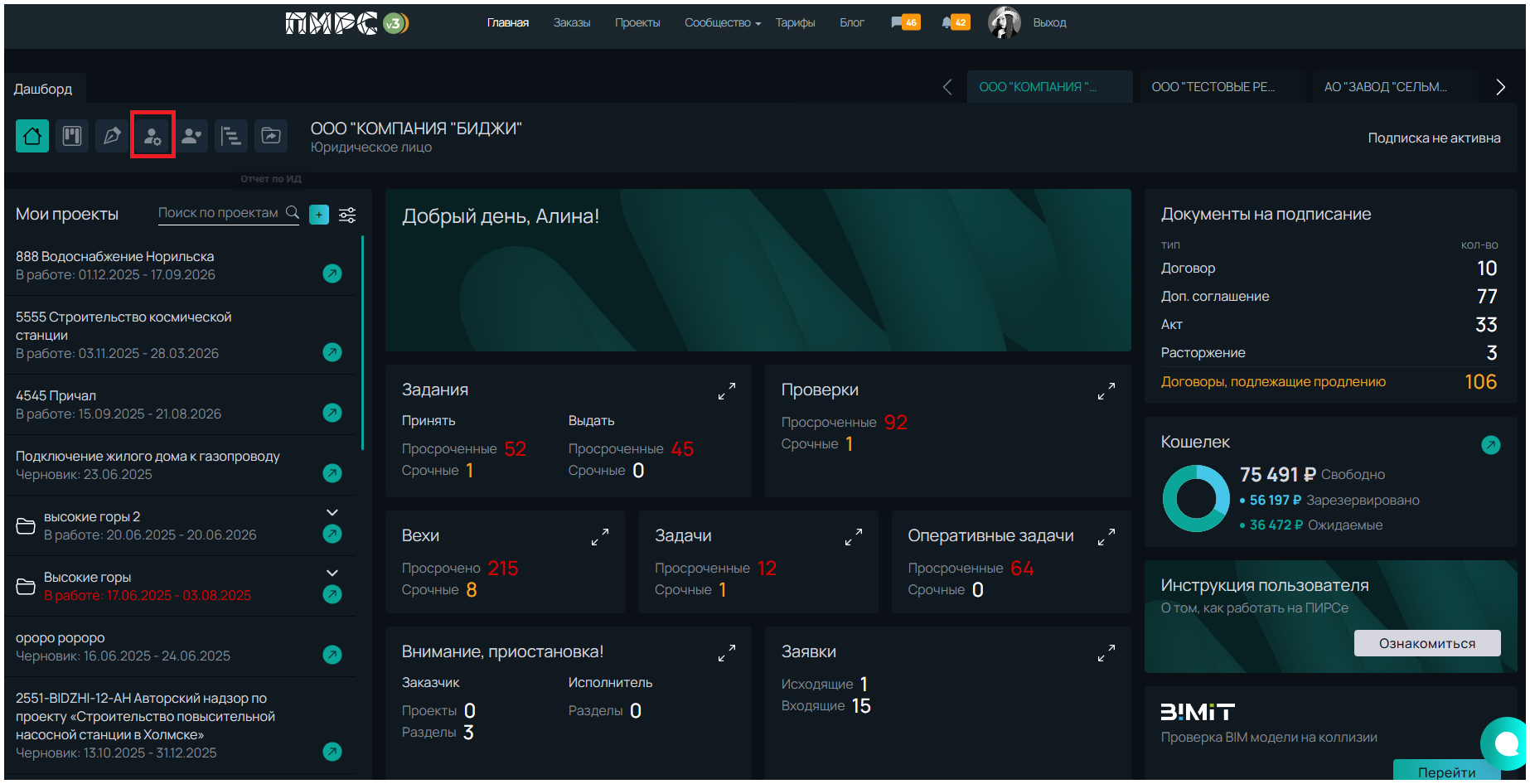Image resolution: width=1530 pixels, height=784 pixels.
Task: Open project filter sliders icon
Action: tap(347, 215)
